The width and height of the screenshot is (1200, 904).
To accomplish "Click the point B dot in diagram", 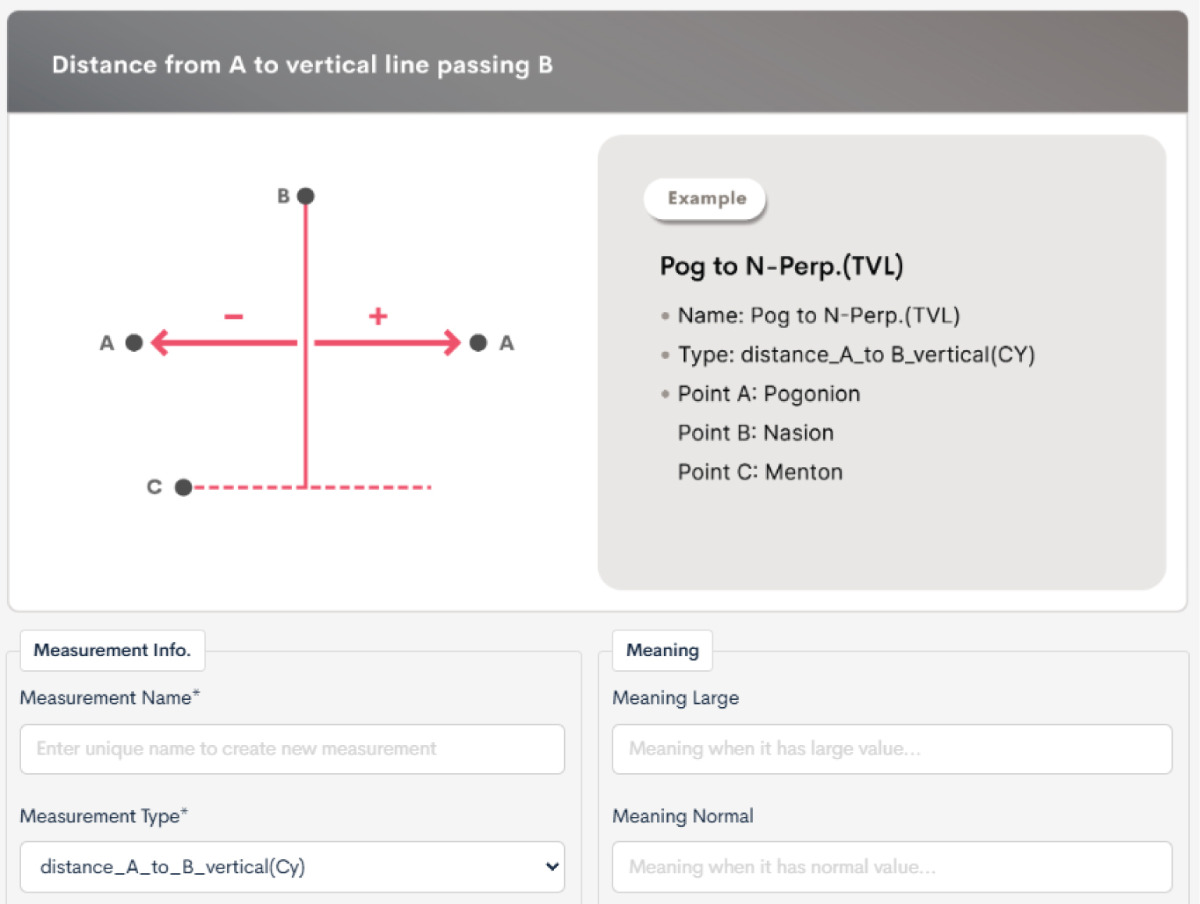I will (x=306, y=196).
